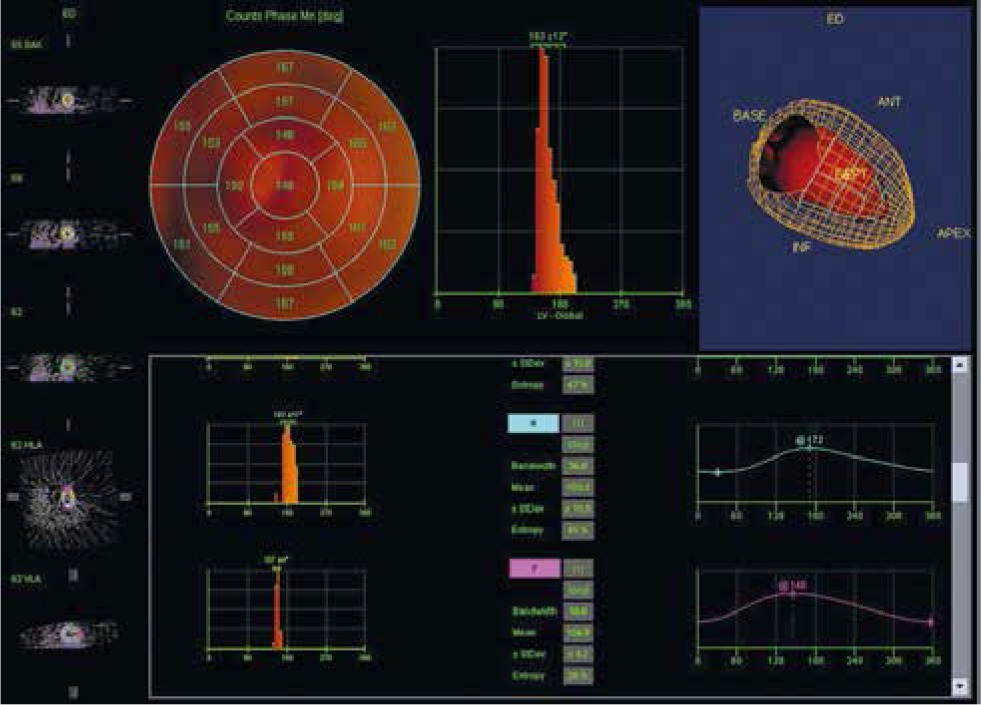Click the @148 peak marker on pink curve
Image resolution: width=981 pixels, height=705 pixels.
tap(792, 593)
